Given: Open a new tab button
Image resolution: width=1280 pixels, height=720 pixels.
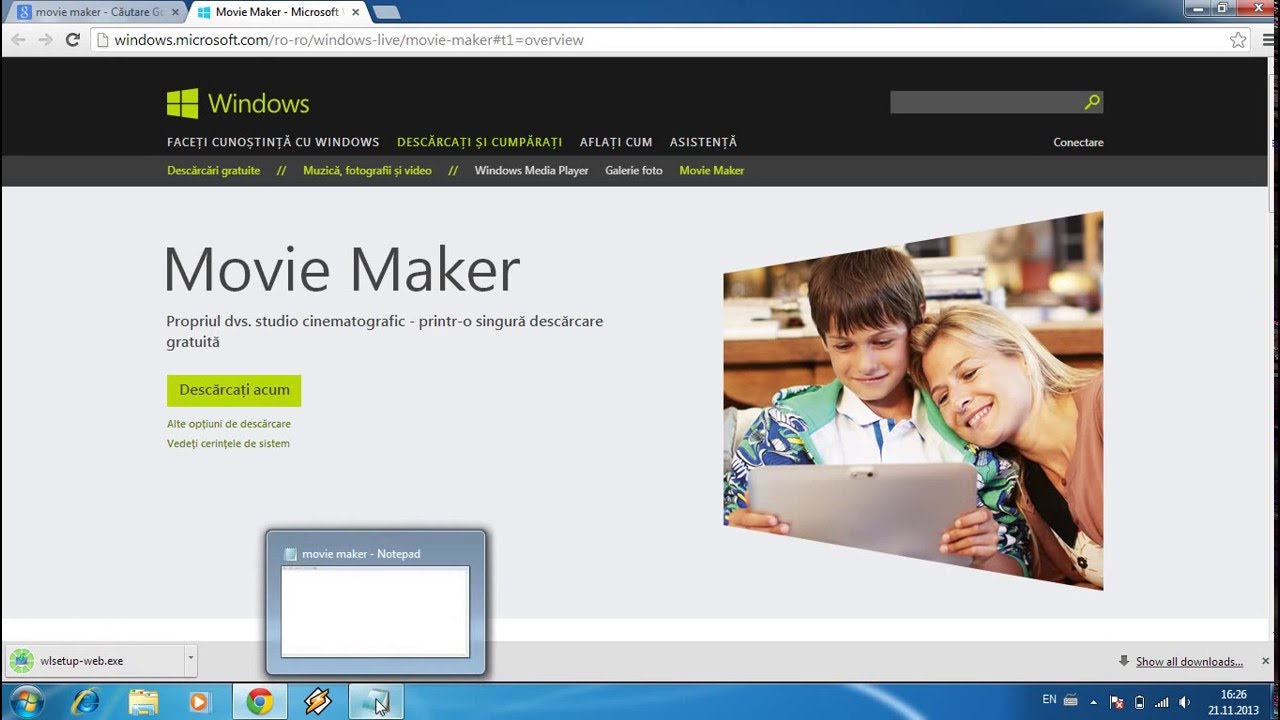Looking at the screenshot, I should [x=387, y=12].
